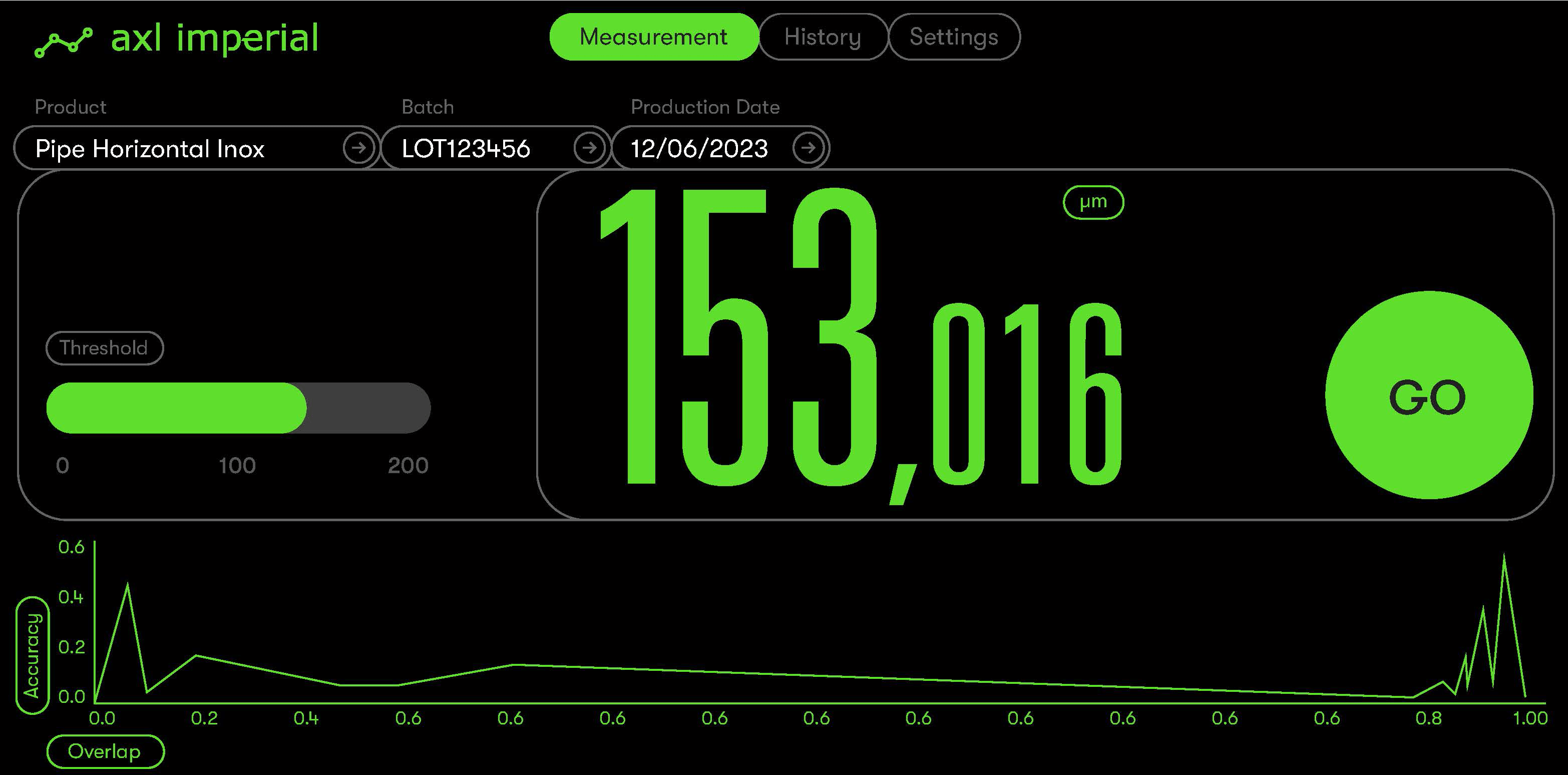The height and width of the screenshot is (775, 1568).
Task: Click the axl imperial title text
Action: pyautogui.click(x=214, y=39)
